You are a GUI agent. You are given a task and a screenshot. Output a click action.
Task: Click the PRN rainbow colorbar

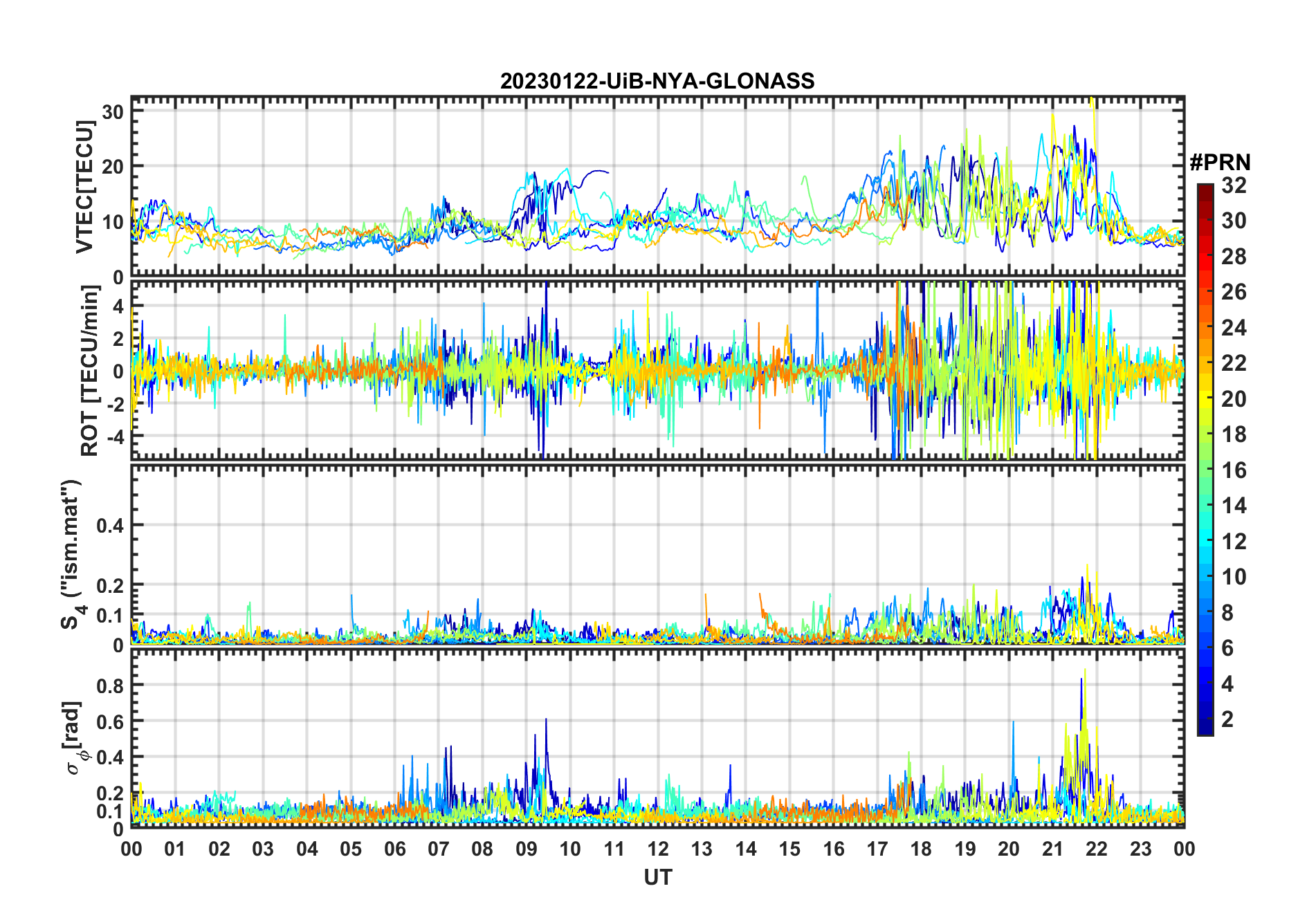click(x=1205, y=459)
